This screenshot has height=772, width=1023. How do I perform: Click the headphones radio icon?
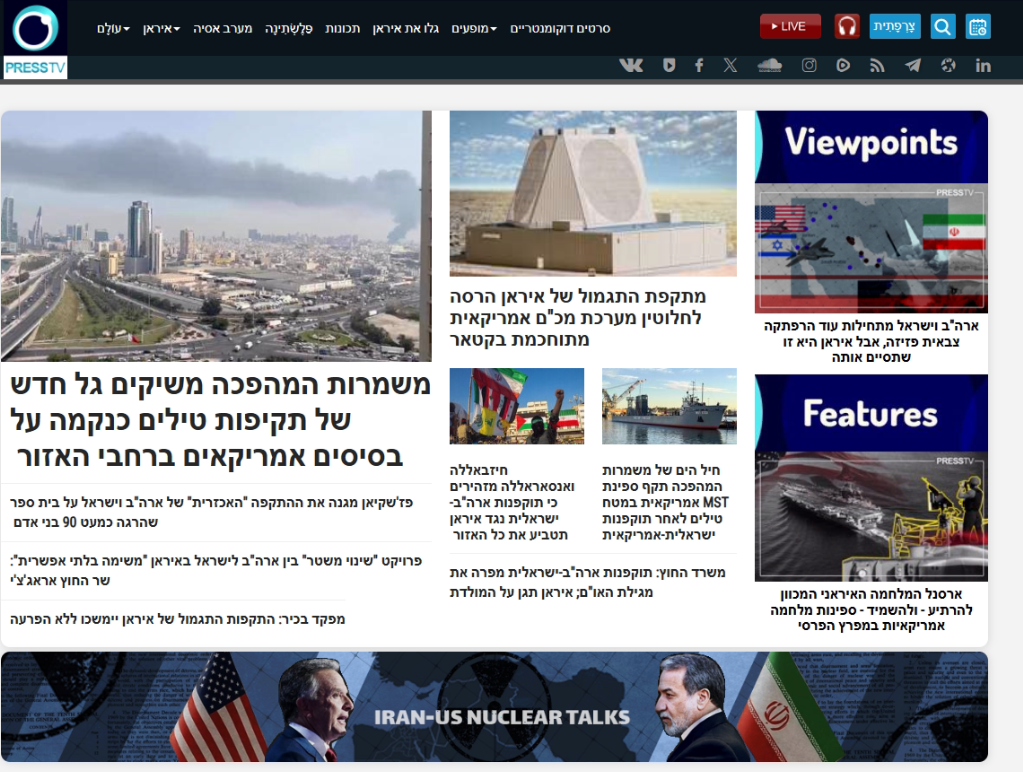847,27
